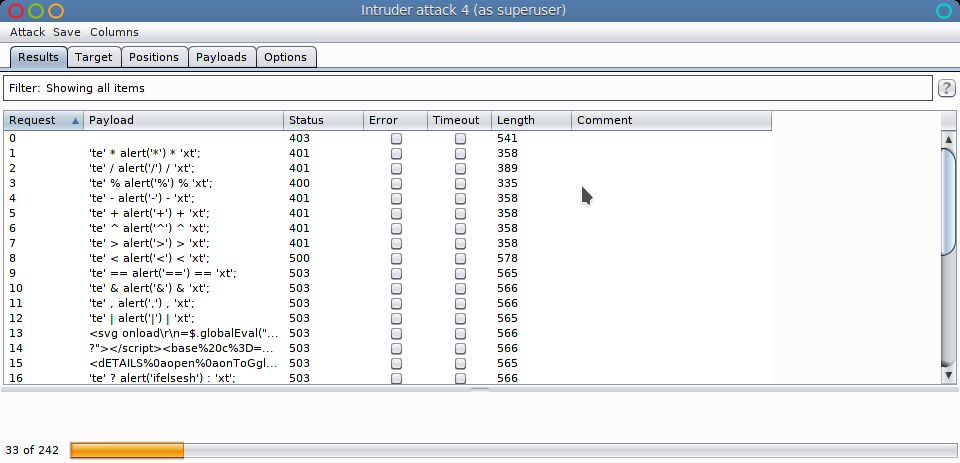Toggle Error checkbox for request 12
Screen dimensions: 960x463
pyautogui.click(x=396, y=318)
